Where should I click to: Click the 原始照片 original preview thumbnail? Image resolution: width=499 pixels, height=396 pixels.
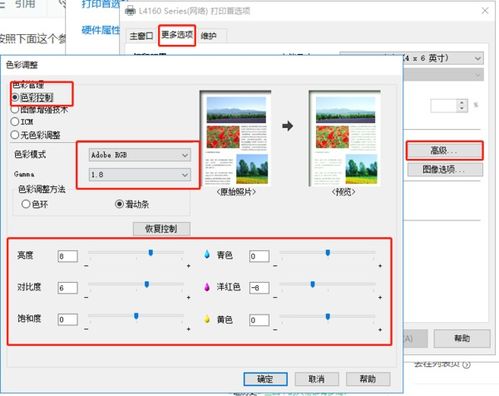(x=236, y=138)
